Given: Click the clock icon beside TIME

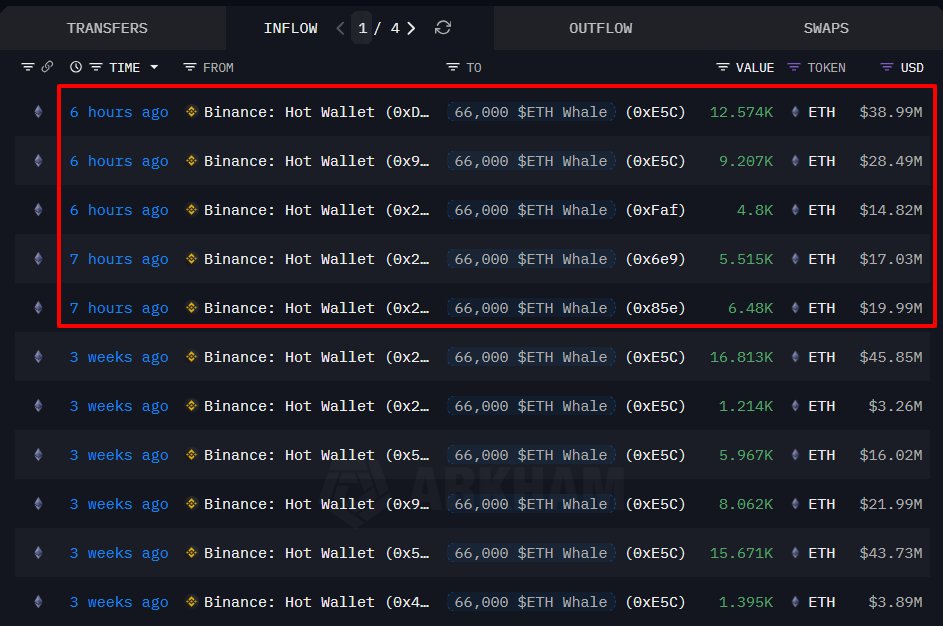Looking at the screenshot, I should click(x=75, y=67).
